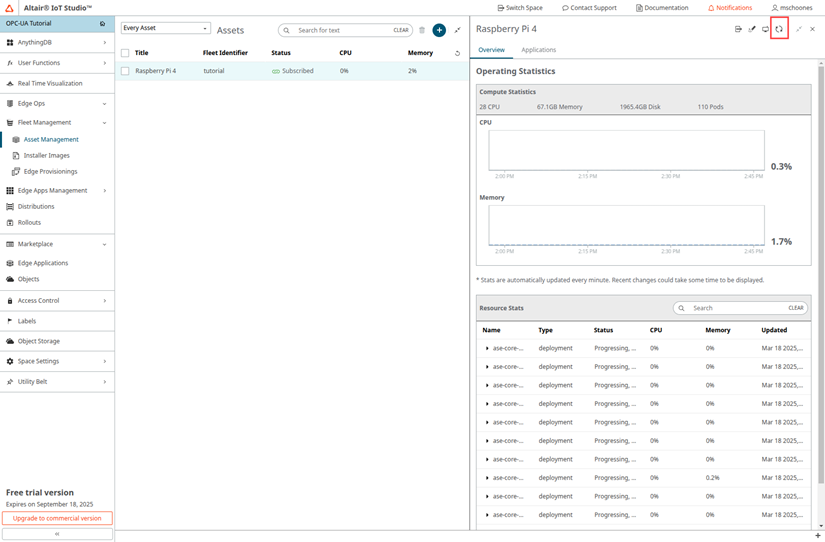Click the details panel vertical scrollbar
Image resolution: width=825 pixels, height=542 pixels.
tap(821, 274)
